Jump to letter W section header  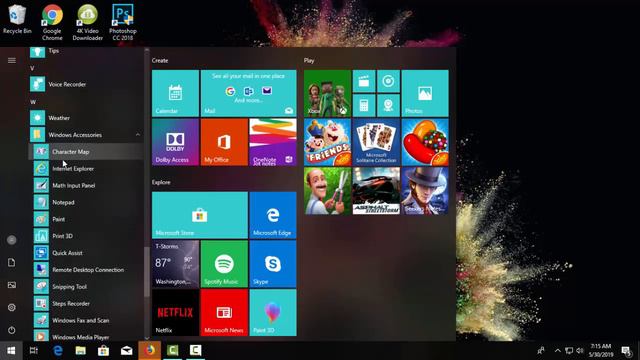click(33, 102)
